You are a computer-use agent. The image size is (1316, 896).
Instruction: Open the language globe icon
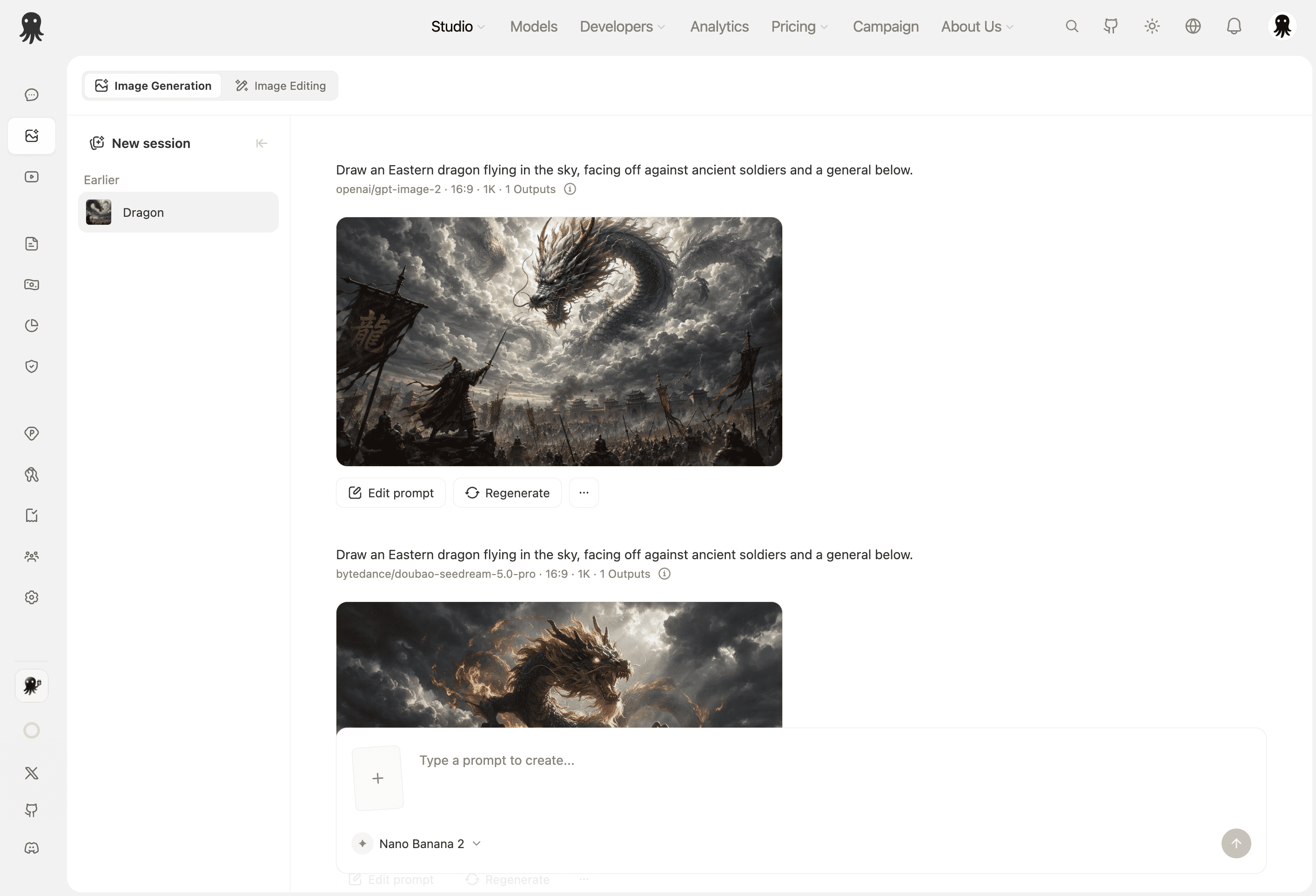[1193, 26]
